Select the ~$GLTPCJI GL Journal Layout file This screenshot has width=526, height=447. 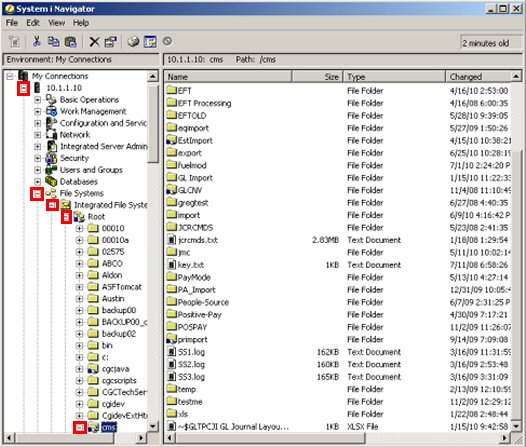(233, 427)
